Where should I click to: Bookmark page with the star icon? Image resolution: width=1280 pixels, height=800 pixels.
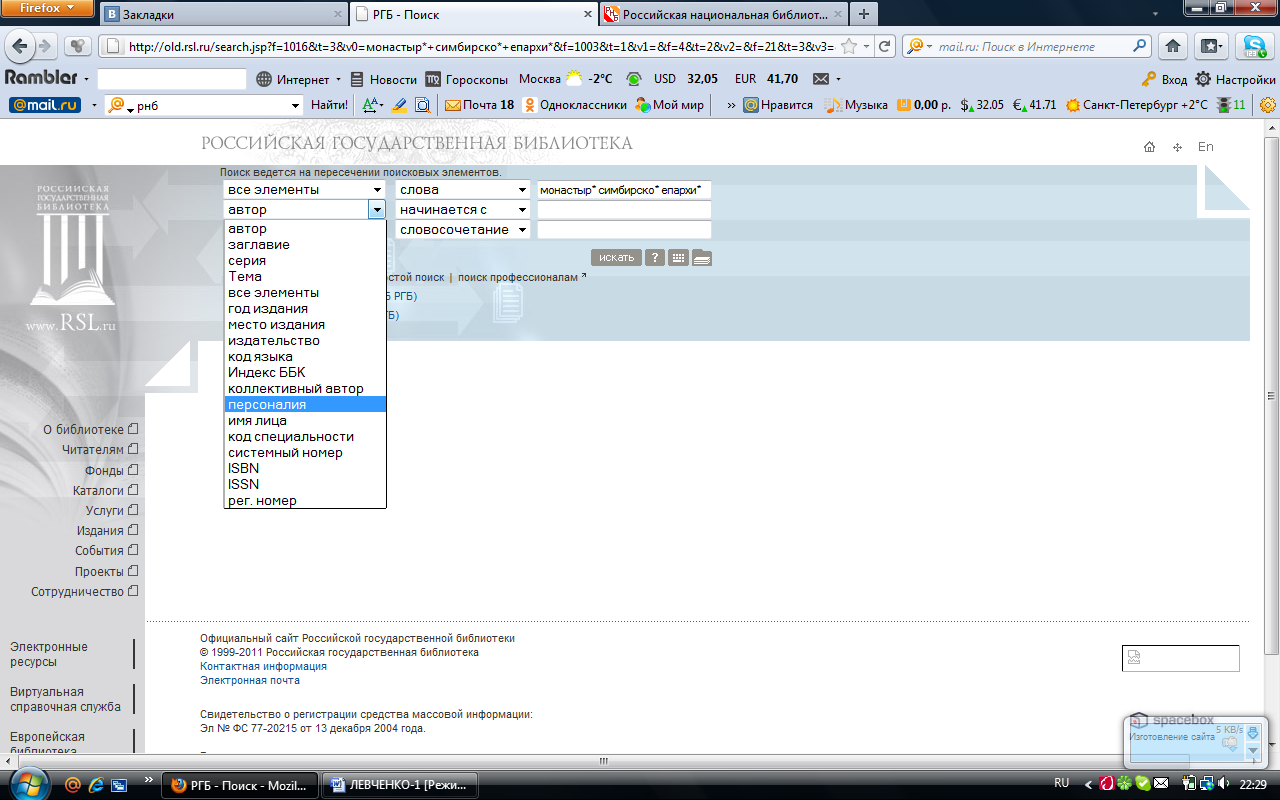(x=849, y=46)
